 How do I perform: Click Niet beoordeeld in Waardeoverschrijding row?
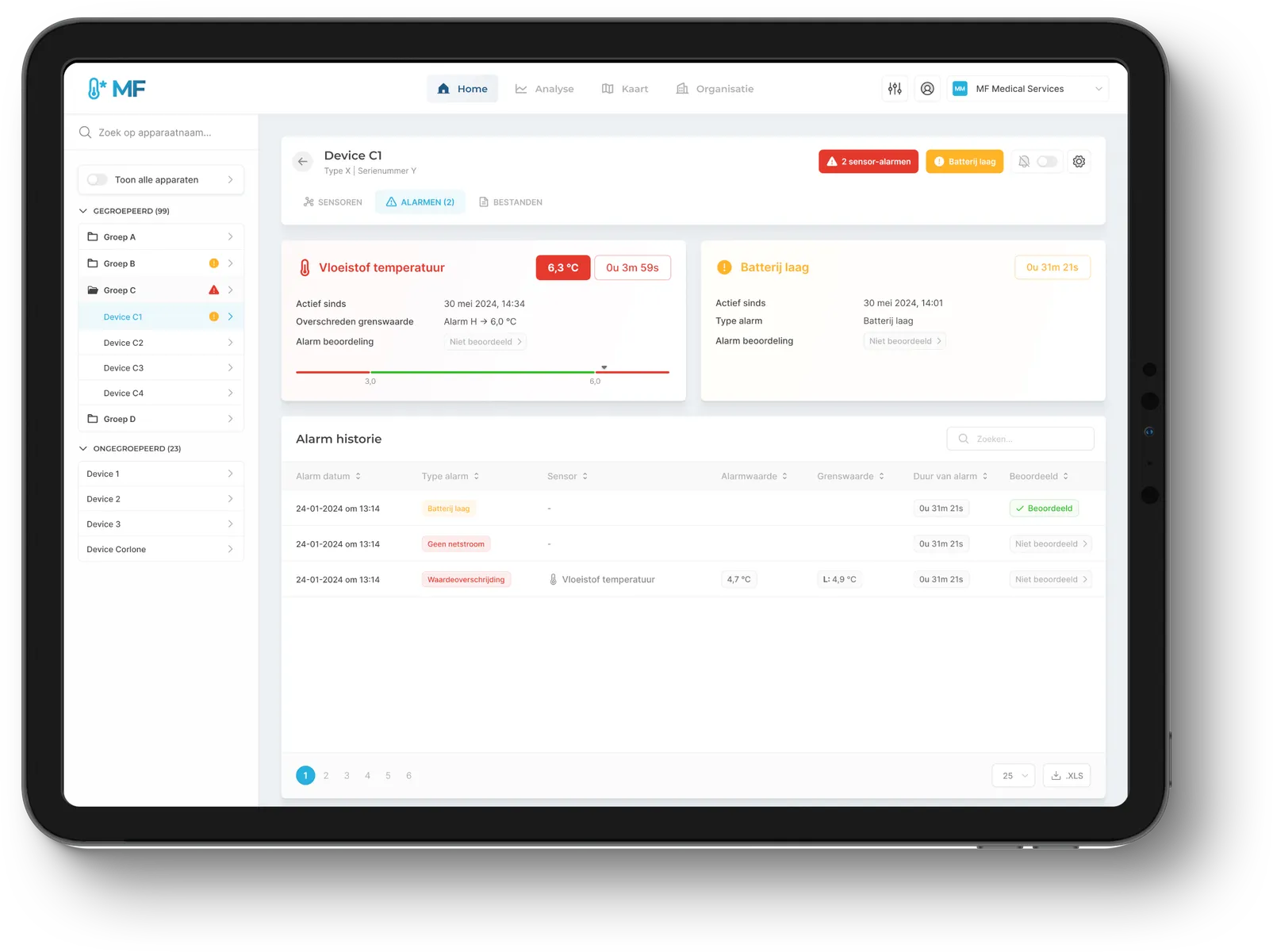1051,580
